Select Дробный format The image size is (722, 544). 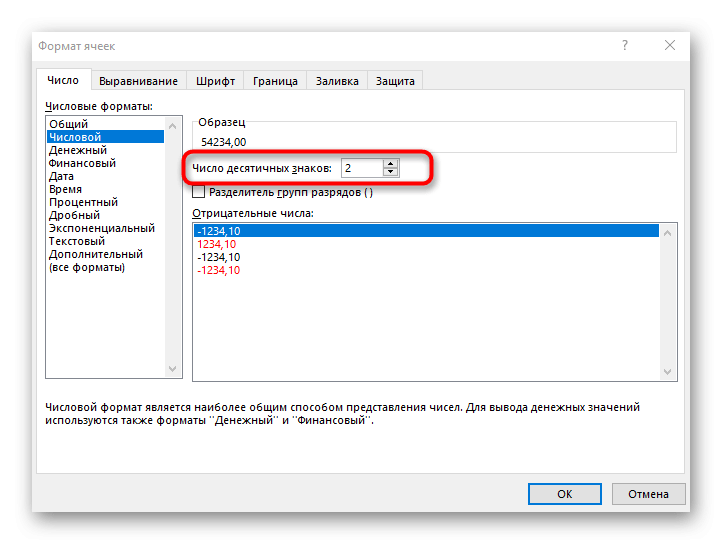[x=105, y=215]
